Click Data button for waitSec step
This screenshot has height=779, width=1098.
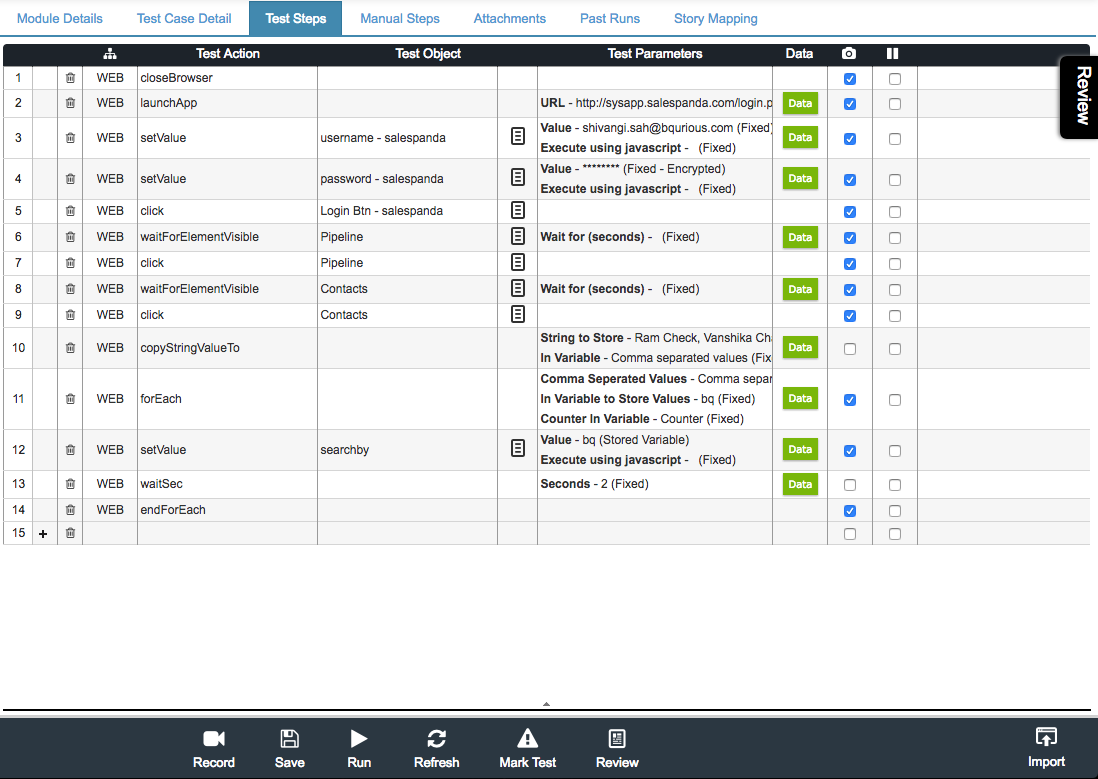800,484
